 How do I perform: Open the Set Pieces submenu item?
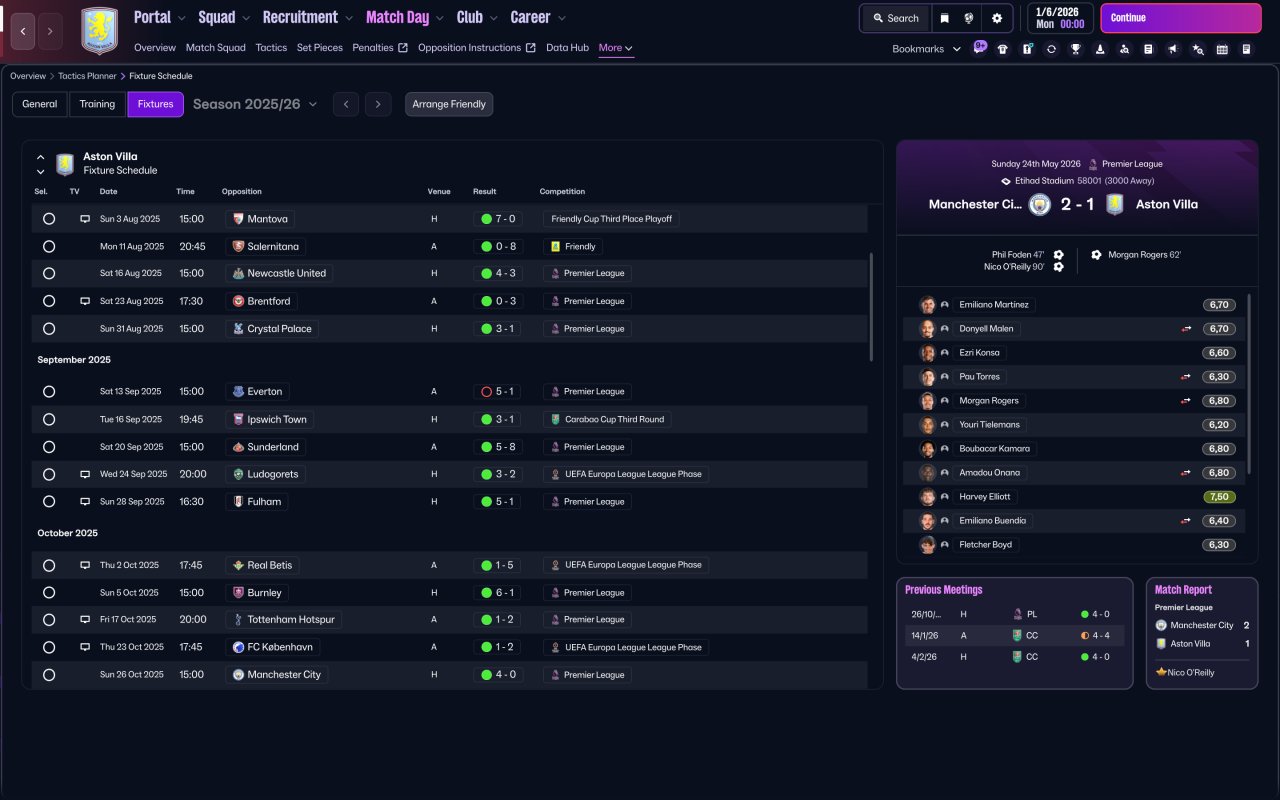(320, 48)
